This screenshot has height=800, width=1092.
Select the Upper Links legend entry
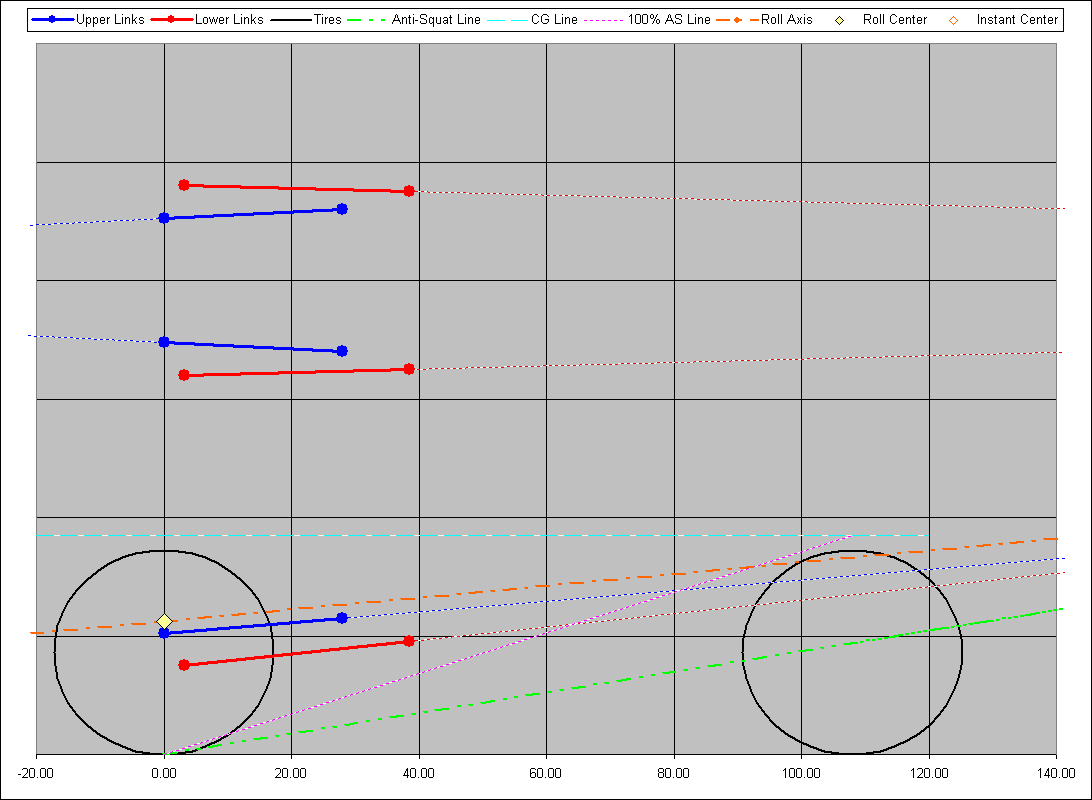[x=88, y=19]
